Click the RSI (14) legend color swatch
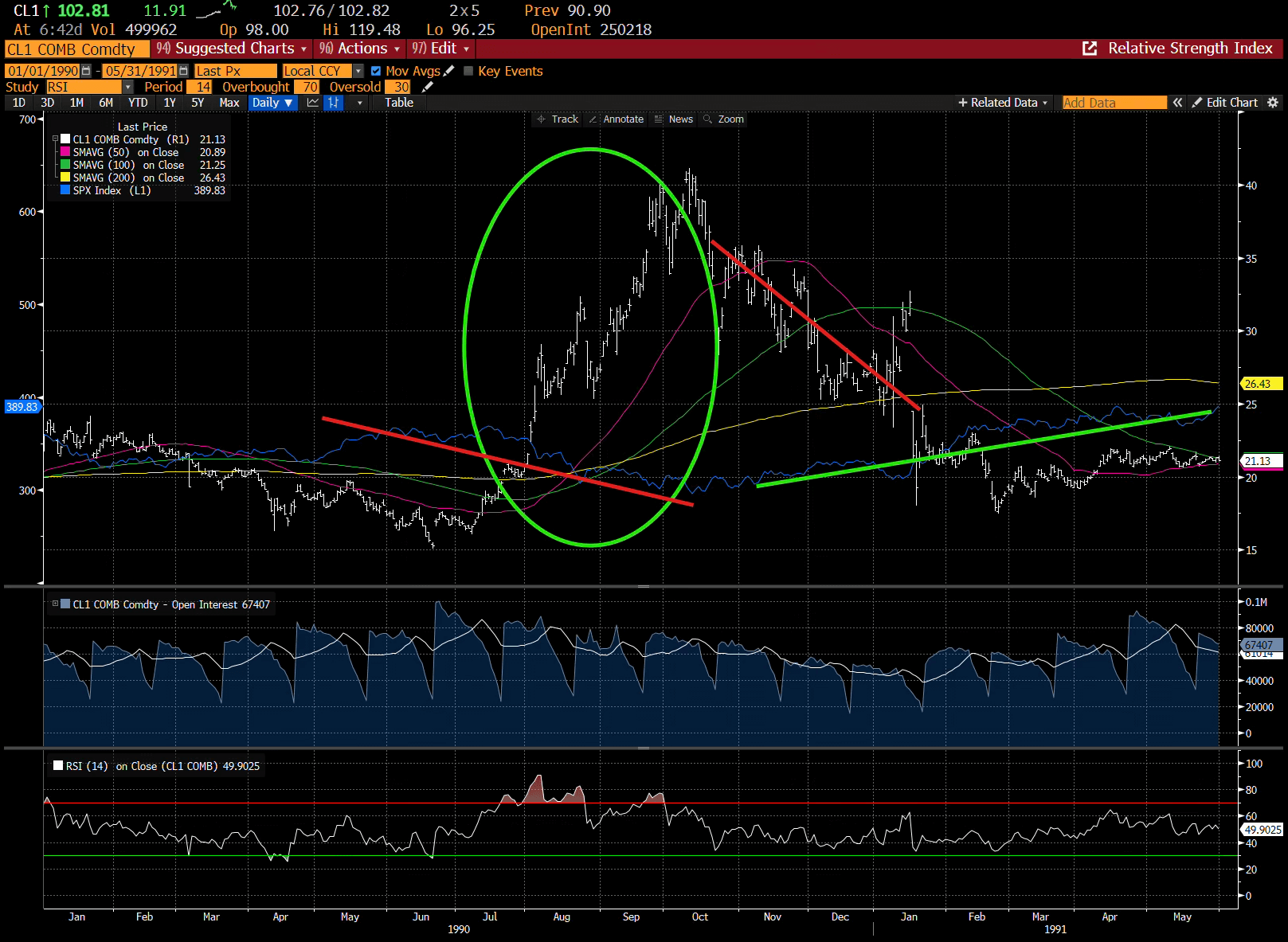 (x=58, y=766)
